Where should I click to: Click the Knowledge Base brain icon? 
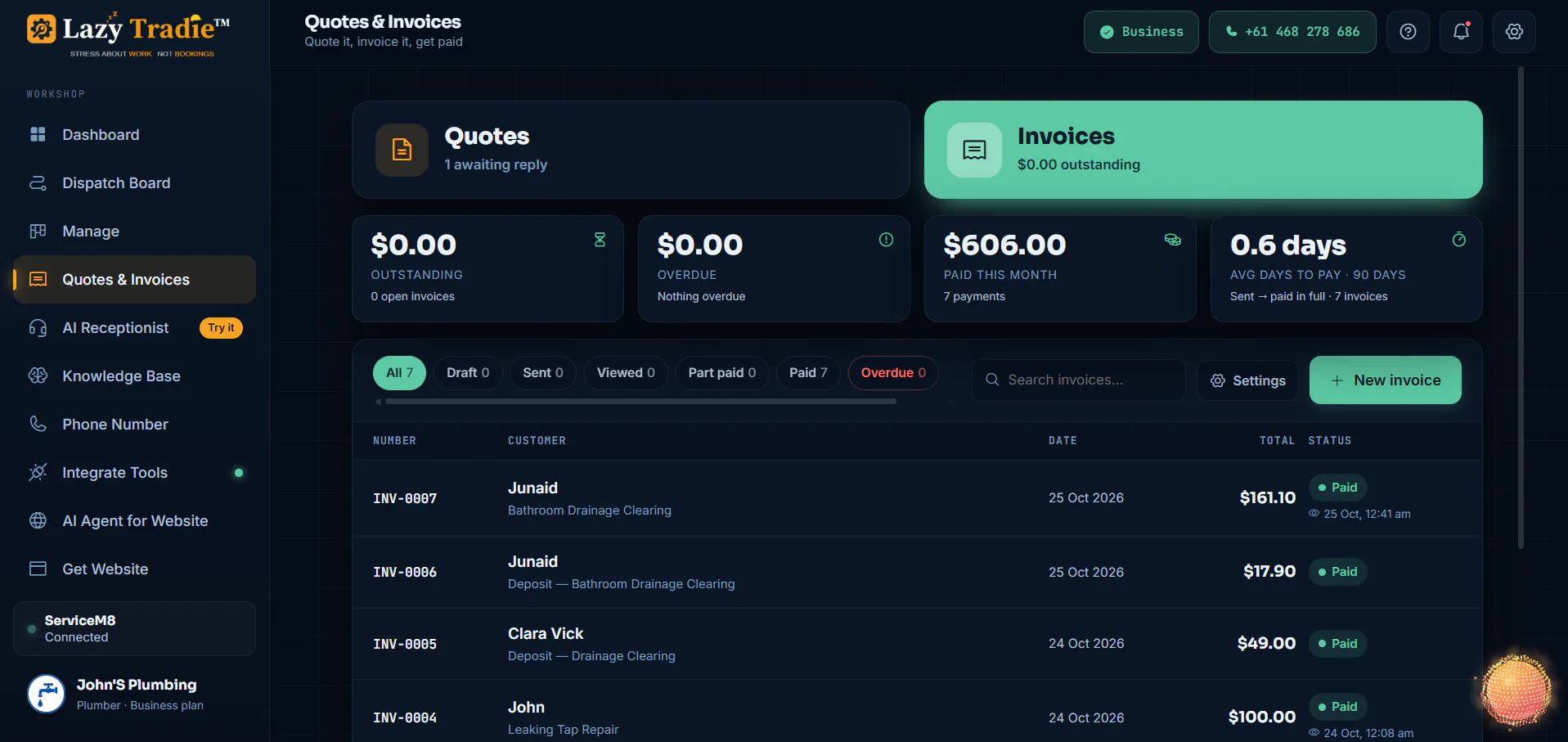tap(38, 375)
